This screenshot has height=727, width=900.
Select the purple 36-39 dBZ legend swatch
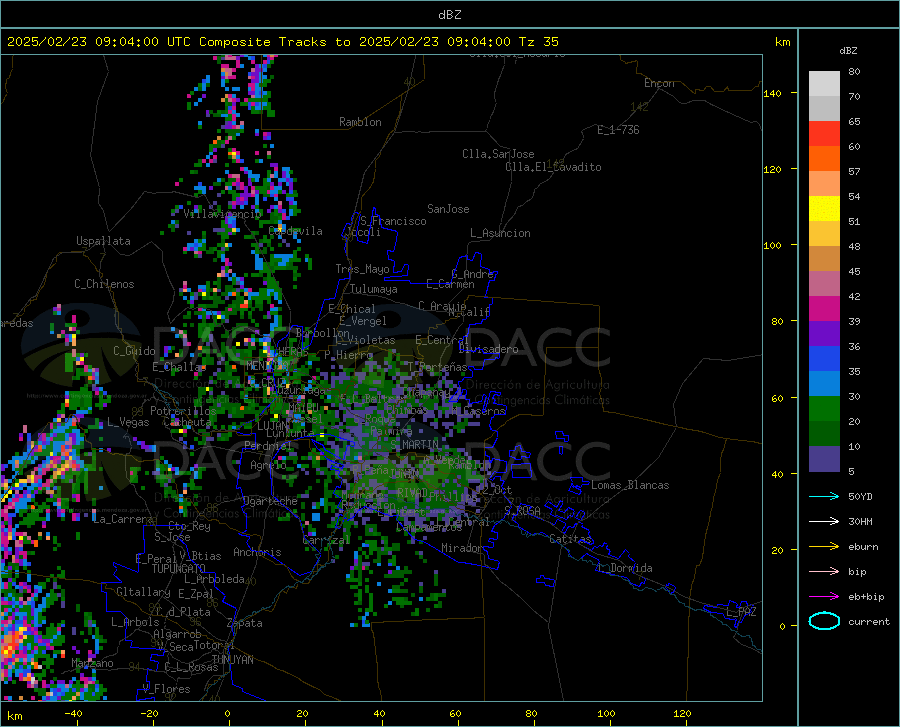point(824,334)
